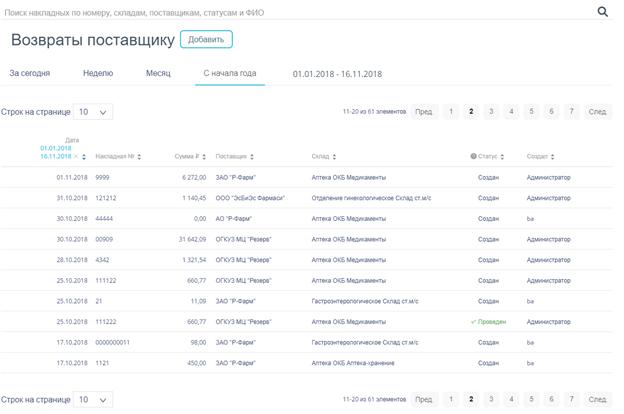Viewport: 624px width, 414px height.
Task: Sort by Поставщик column arrows
Action: 252,157
